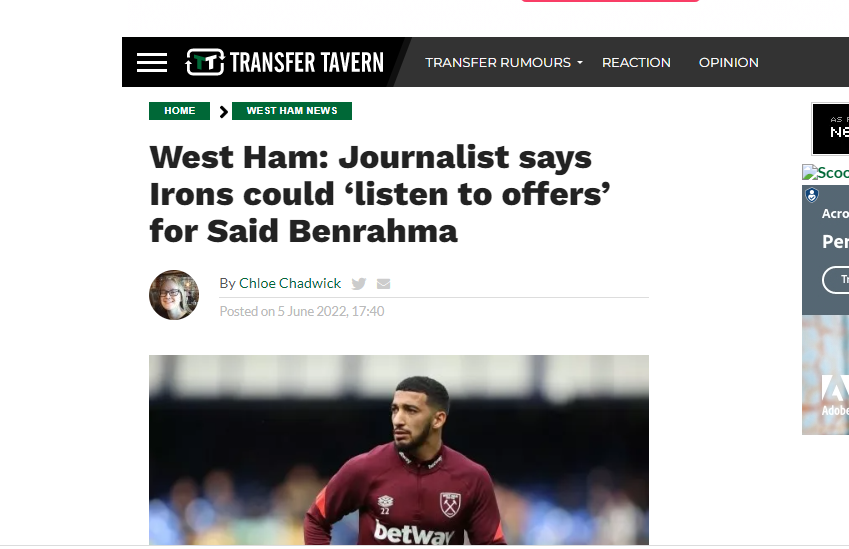849x549 pixels.
Task: Click the Said Benrahma article image
Action: (x=398, y=450)
